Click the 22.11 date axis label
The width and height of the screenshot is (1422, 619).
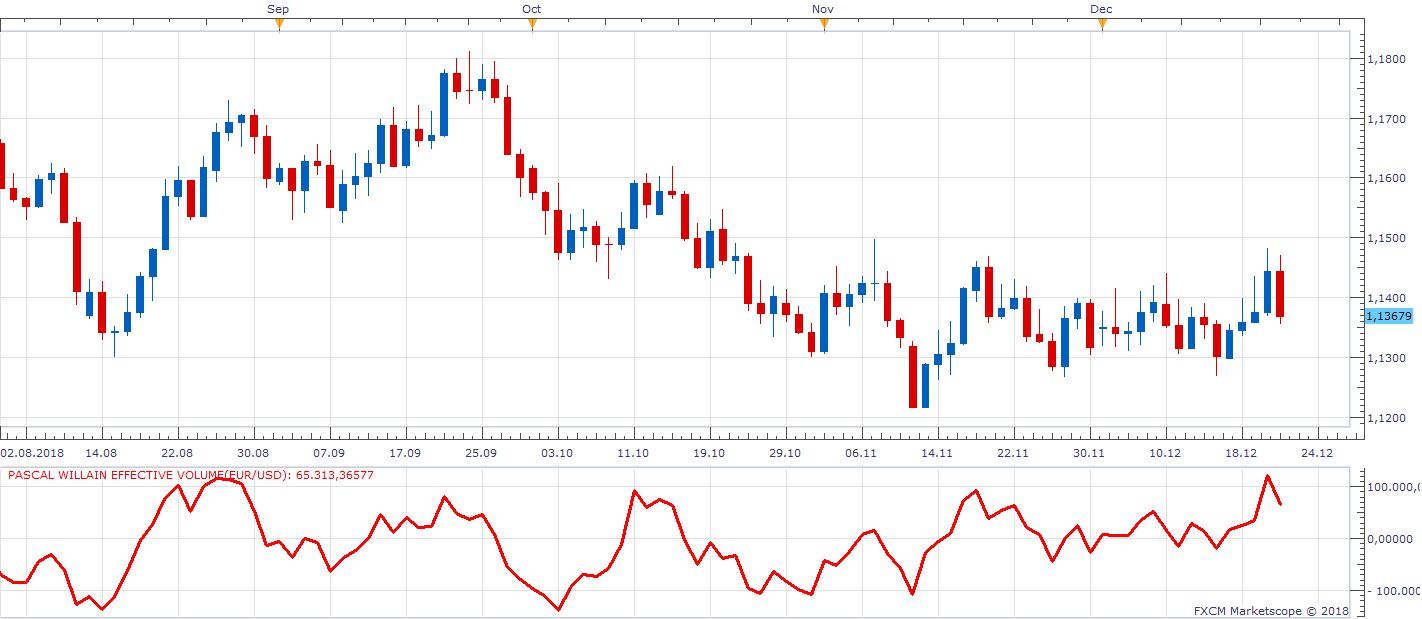pos(1013,453)
